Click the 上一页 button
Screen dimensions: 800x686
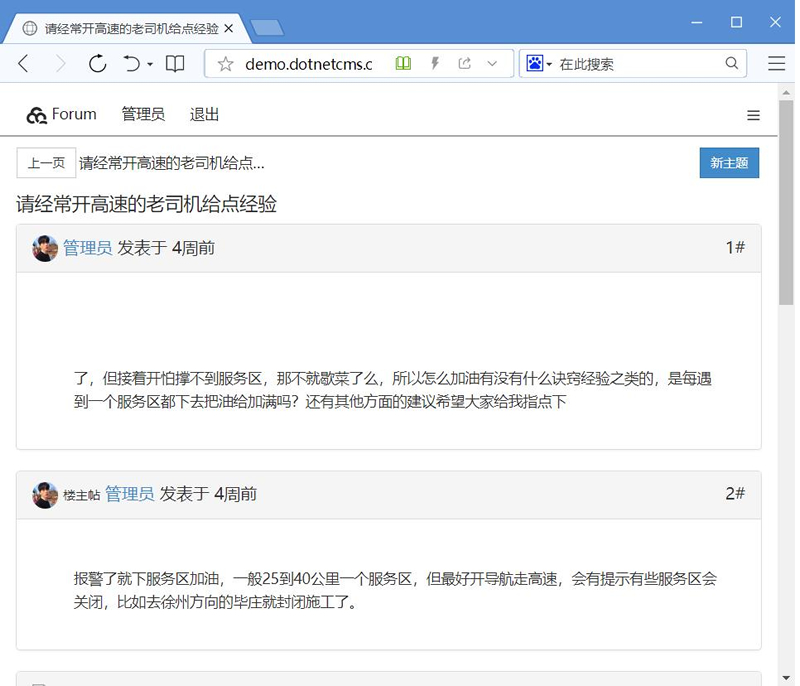[x=45, y=162]
